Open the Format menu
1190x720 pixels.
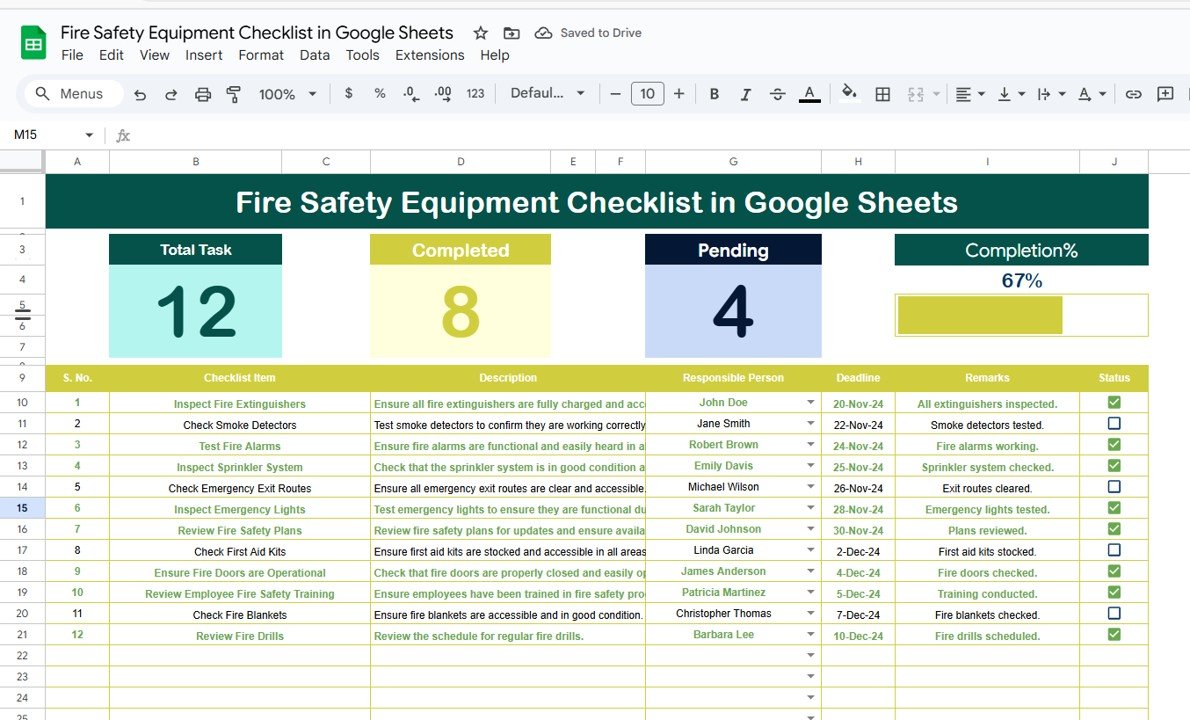[x=261, y=55]
